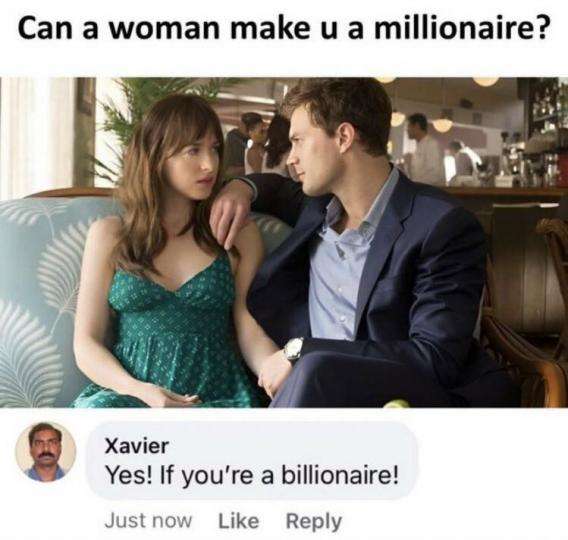Open Xavier's profile picture avatar

click(46, 452)
